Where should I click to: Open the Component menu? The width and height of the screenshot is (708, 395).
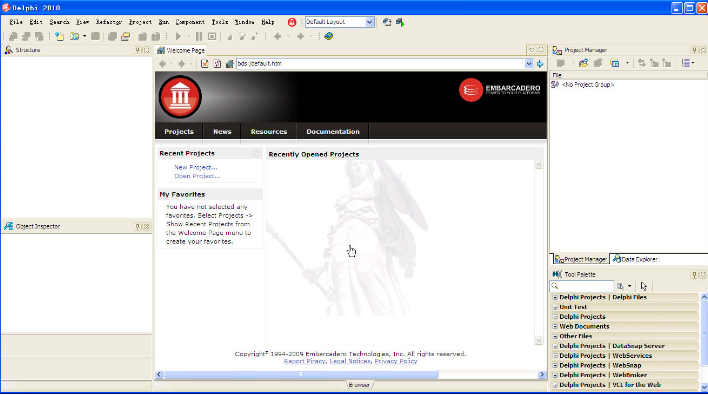(x=190, y=22)
